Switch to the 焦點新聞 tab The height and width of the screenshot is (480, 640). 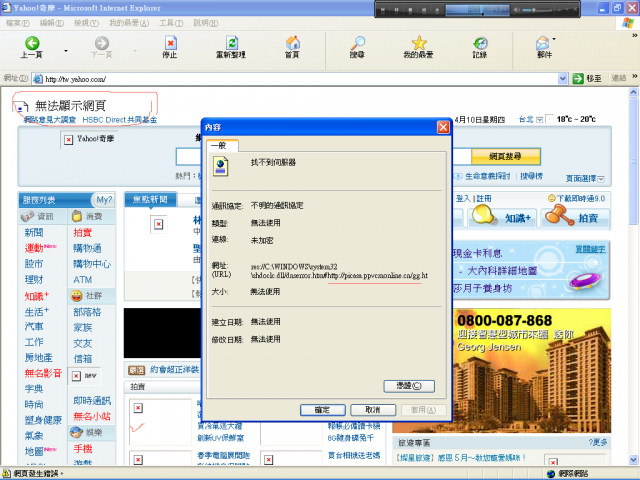click(x=150, y=199)
